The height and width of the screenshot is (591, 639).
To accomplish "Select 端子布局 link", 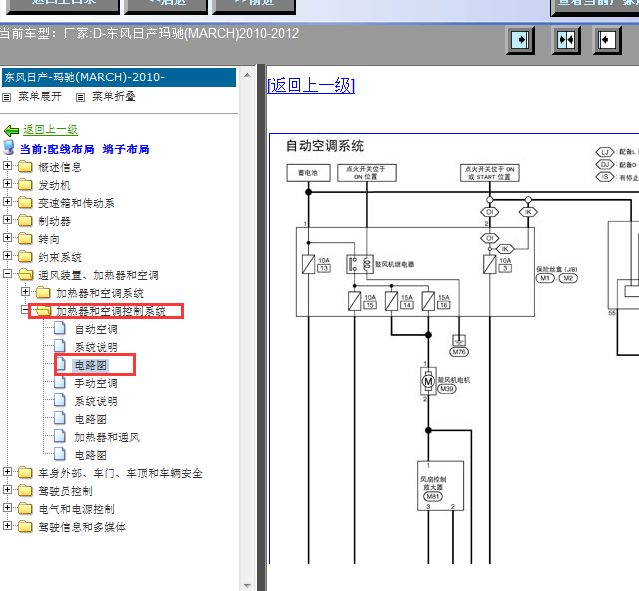I will (126, 149).
